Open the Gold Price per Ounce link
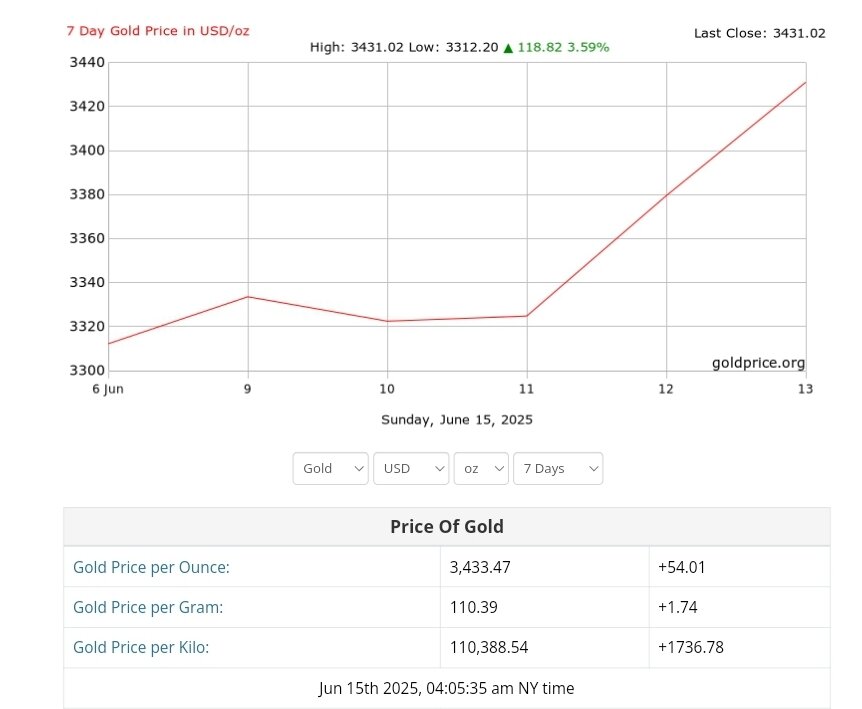The image size is (862, 709). (x=151, y=567)
